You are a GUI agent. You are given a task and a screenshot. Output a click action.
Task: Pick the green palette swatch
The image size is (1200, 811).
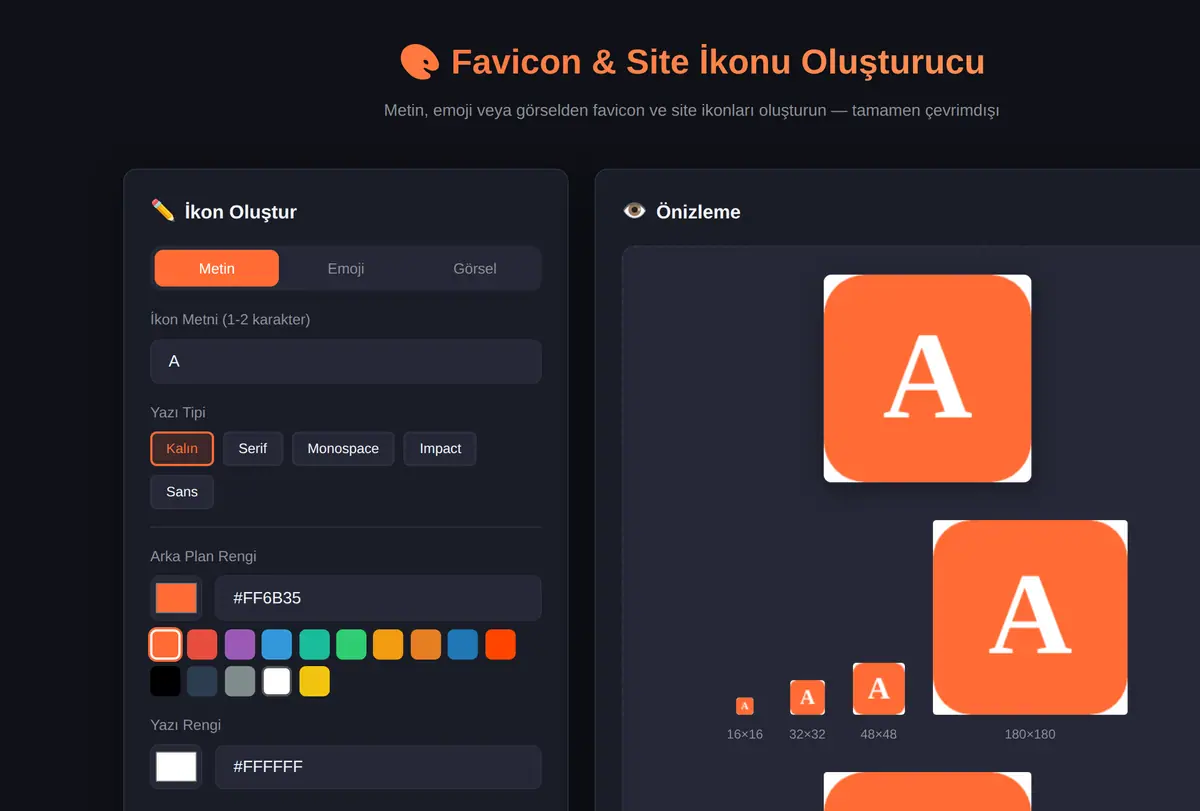pos(351,644)
